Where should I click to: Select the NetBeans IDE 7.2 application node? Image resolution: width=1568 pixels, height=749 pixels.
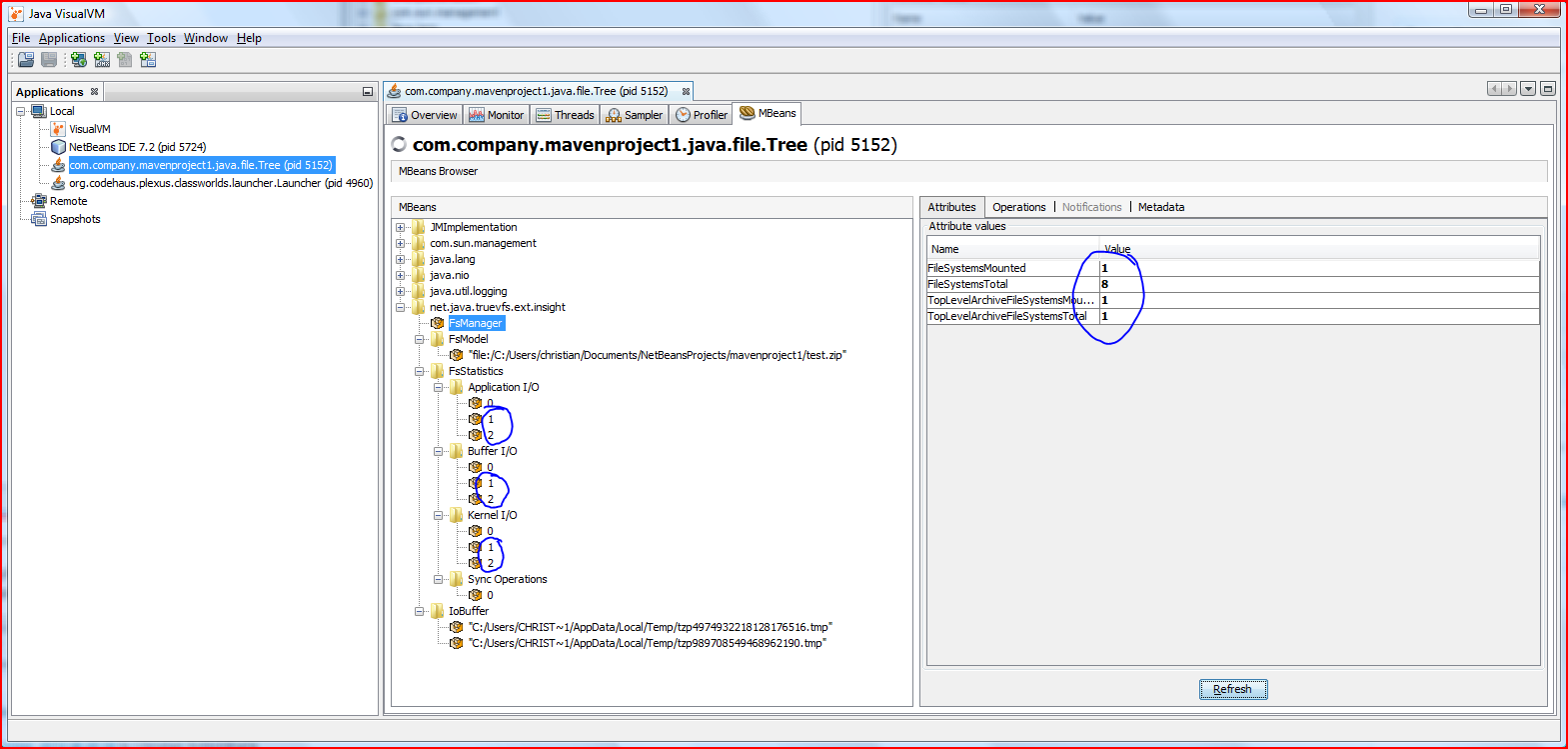tap(136, 147)
